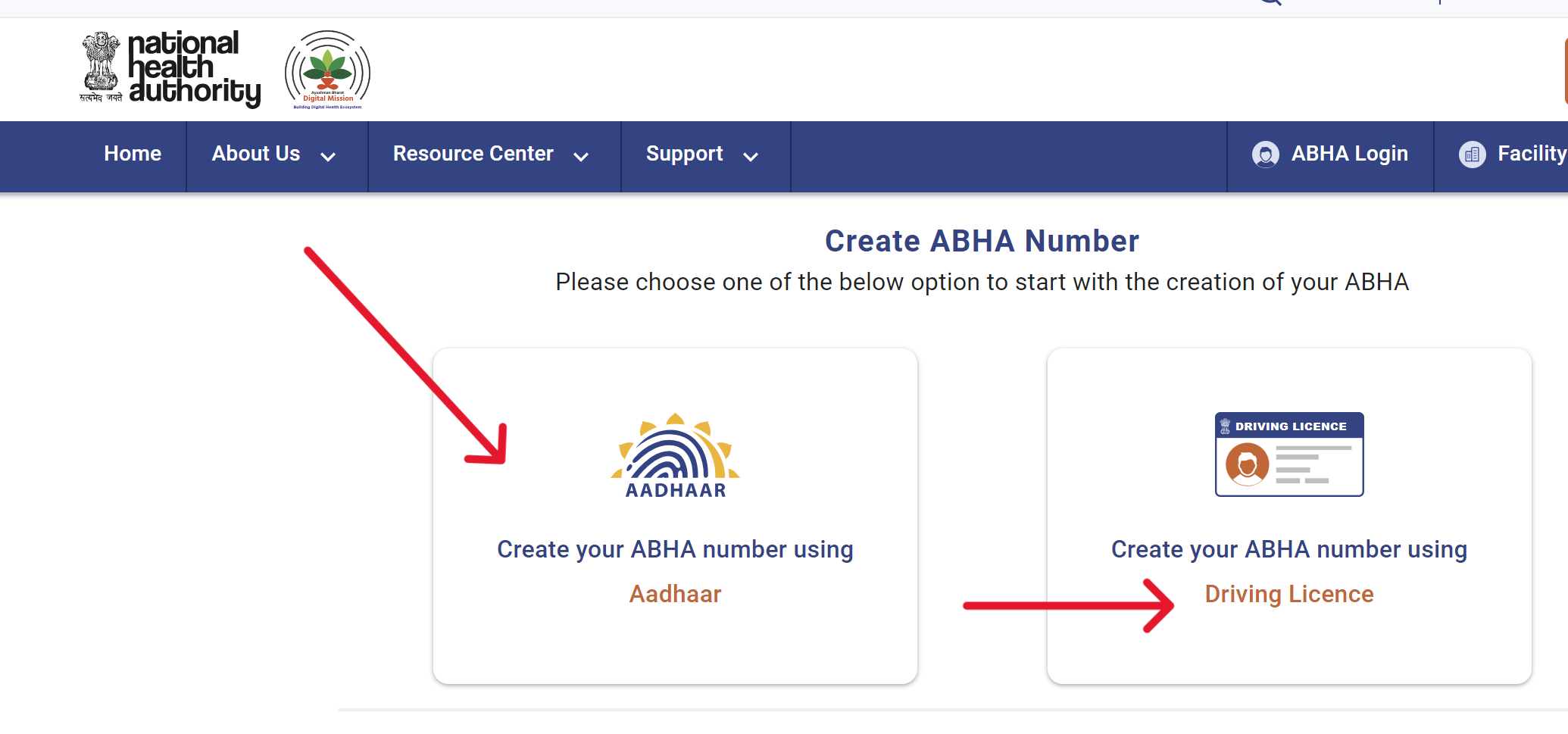Select the Home menu item
This screenshot has width=1568, height=734.
click(x=133, y=154)
